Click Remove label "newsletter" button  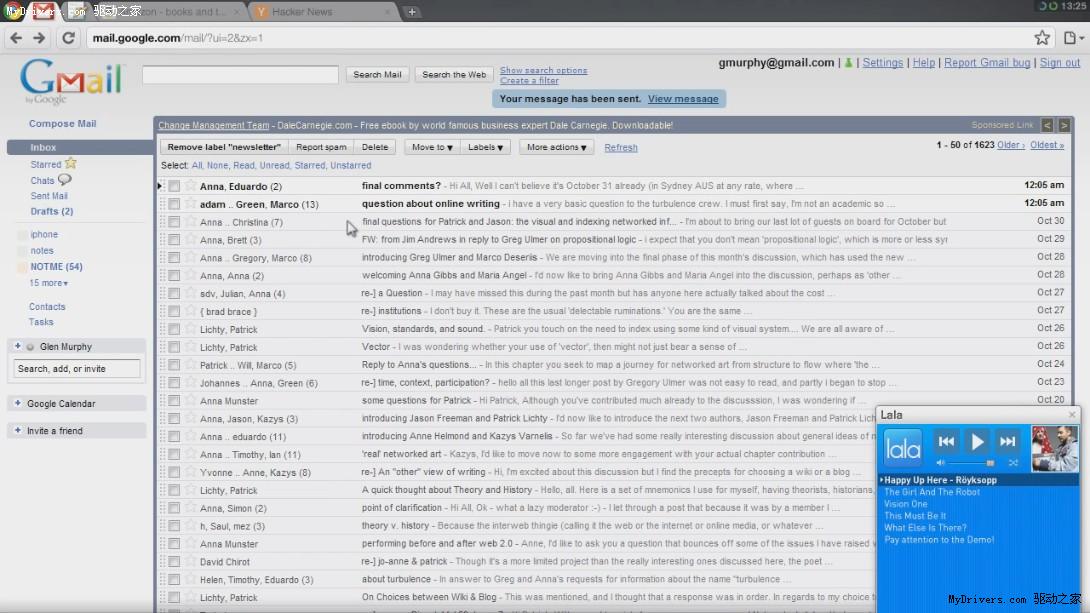click(x=224, y=147)
